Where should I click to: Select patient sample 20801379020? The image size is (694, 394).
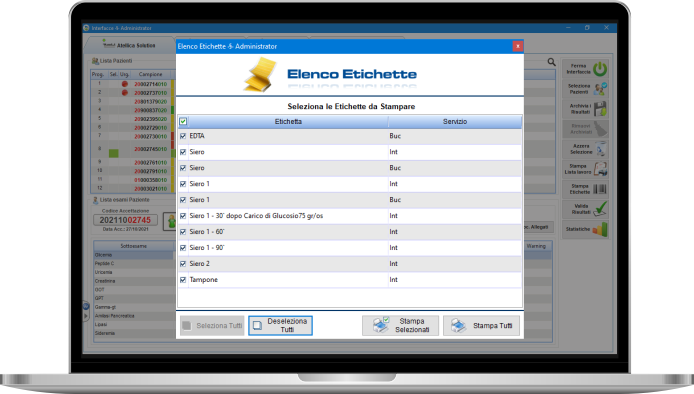click(x=150, y=101)
